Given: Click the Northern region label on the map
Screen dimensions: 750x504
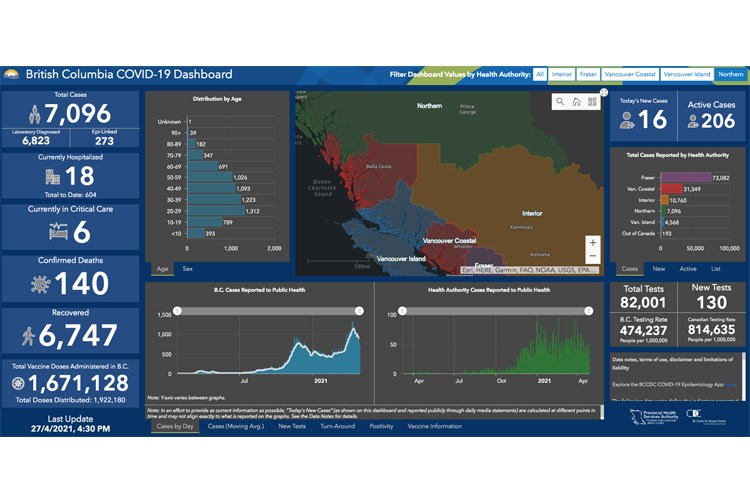Looking at the screenshot, I should (x=430, y=106).
